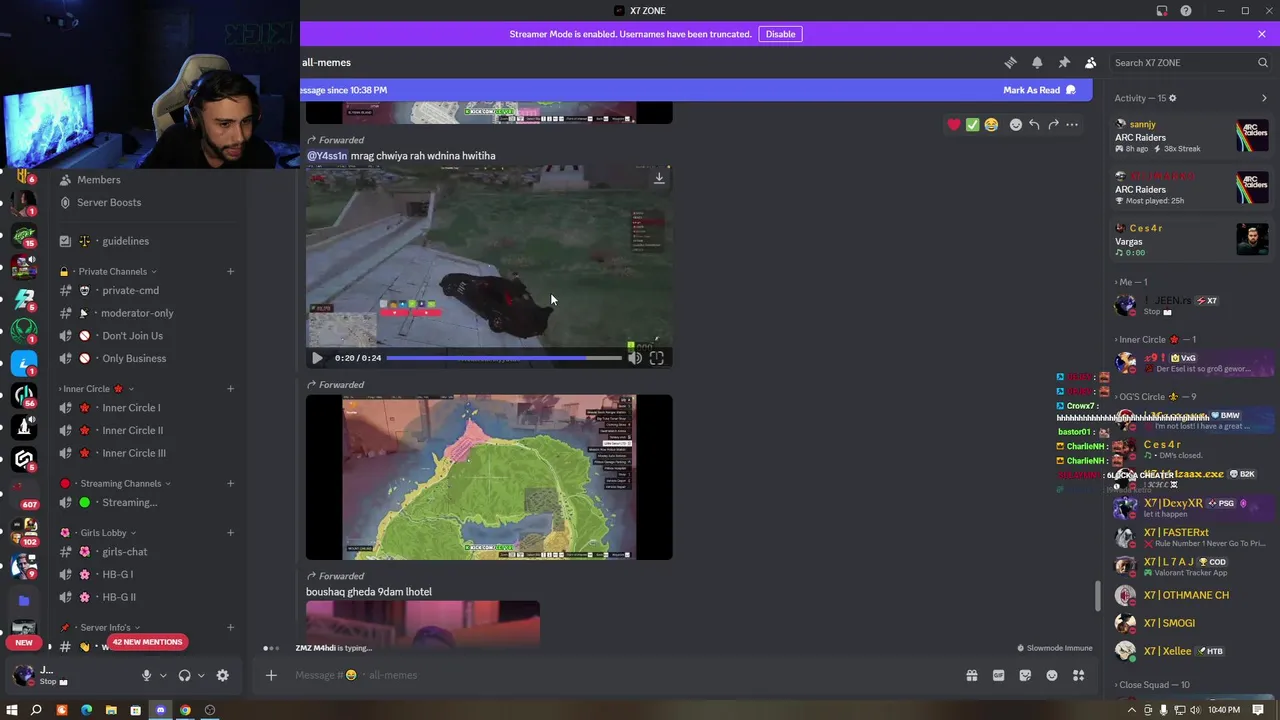
Task: Add channel to Inner Circle
Action: click(x=230, y=389)
